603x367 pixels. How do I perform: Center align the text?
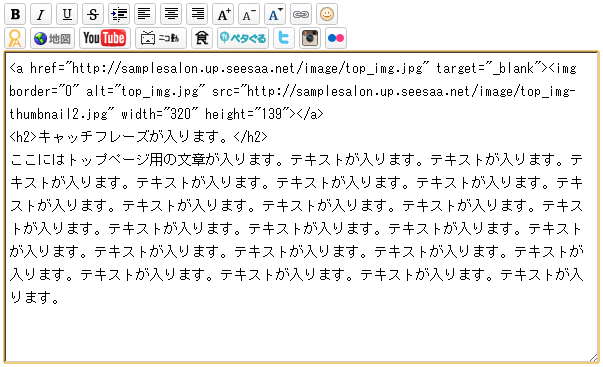pos(171,14)
